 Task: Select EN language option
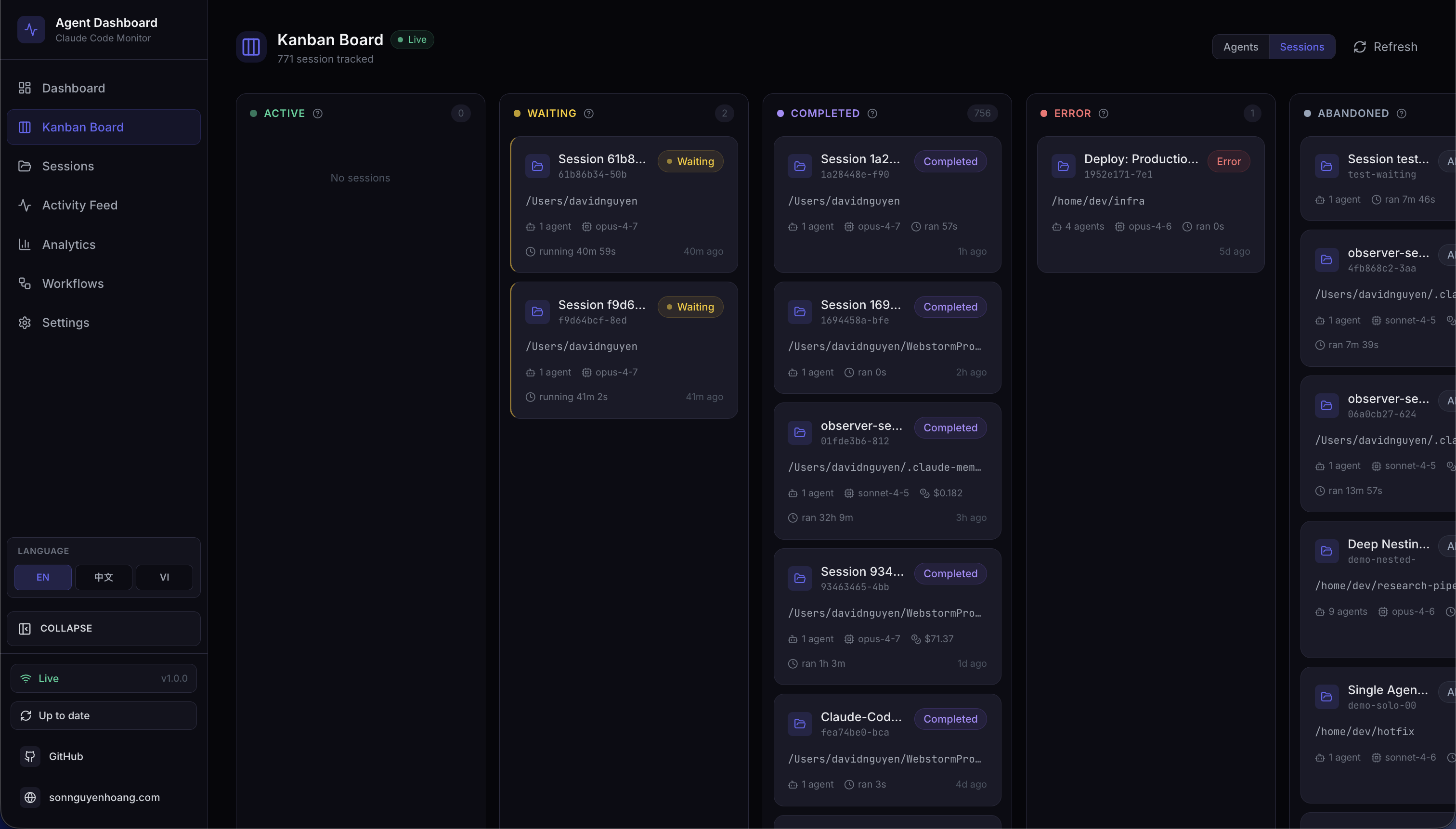point(43,577)
